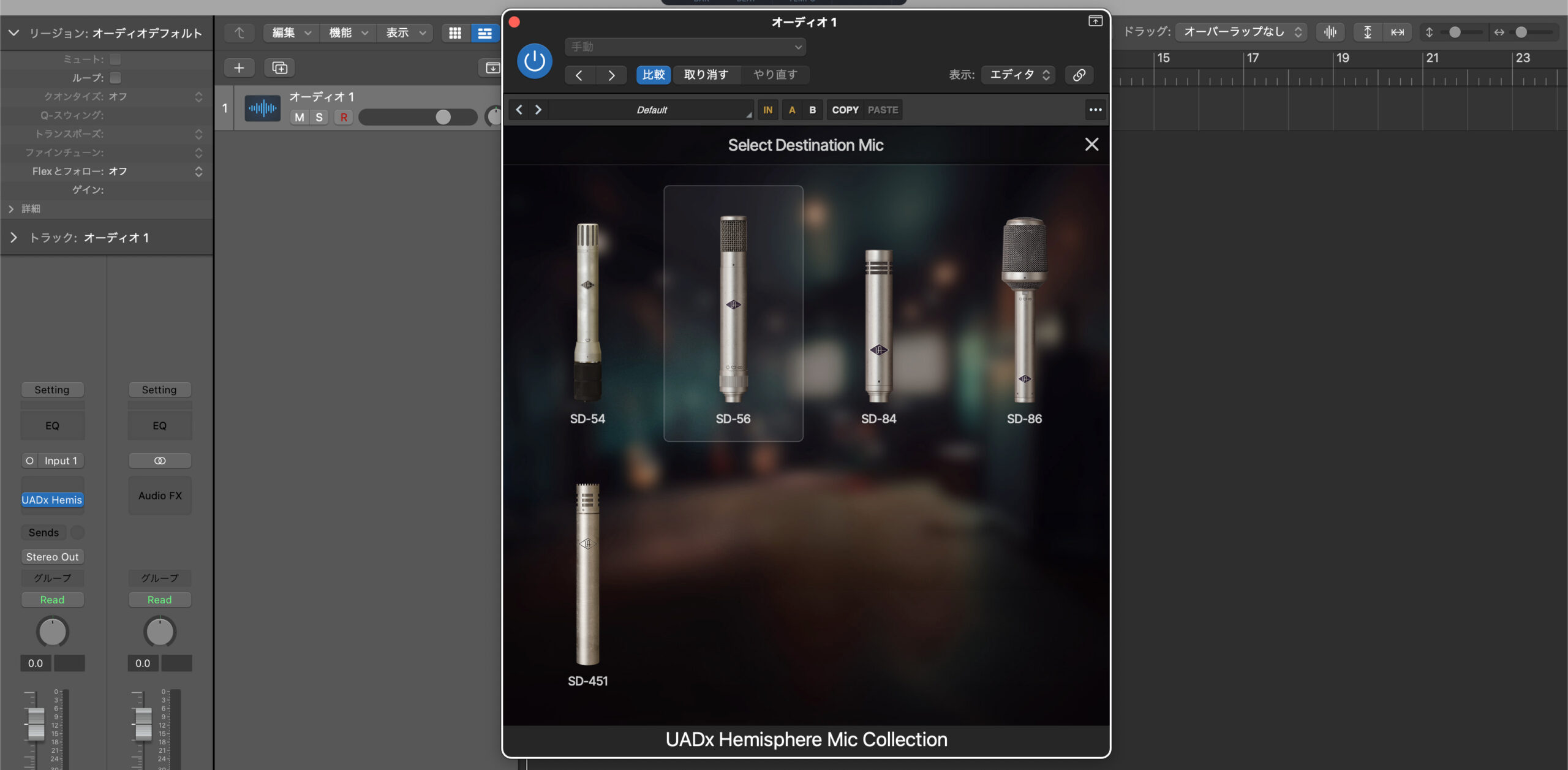1568x770 pixels.
Task: Add a new track with plus button
Action: [x=239, y=67]
